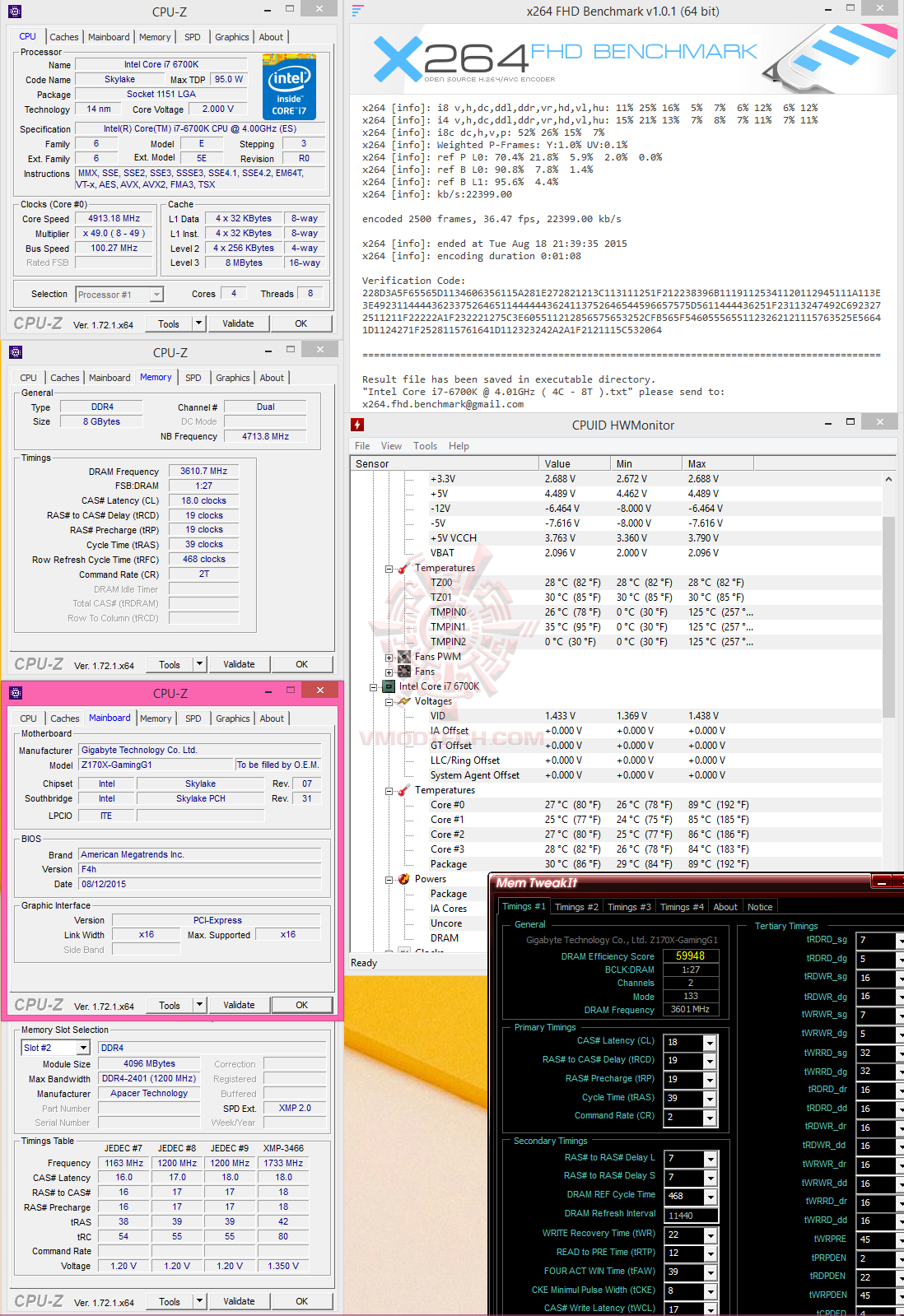Open the WRITE Recovery Time (tWR) dropdown
The width and height of the screenshot is (904, 1316).
tap(710, 1235)
